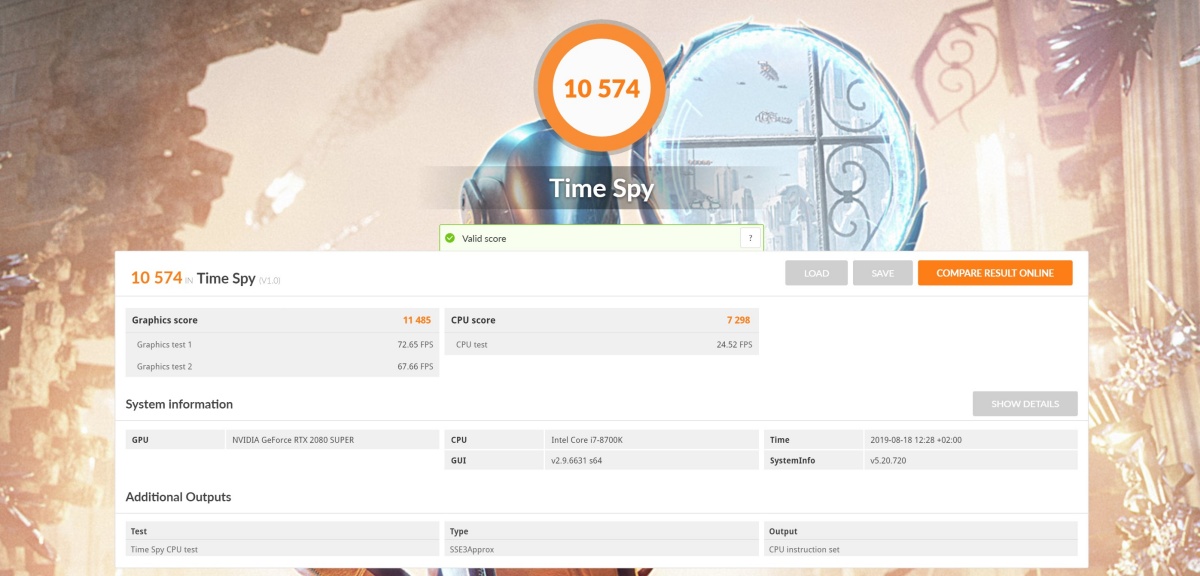Select the "Graphics score" heading
This screenshot has height=576, width=1200.
click(165, 320)
